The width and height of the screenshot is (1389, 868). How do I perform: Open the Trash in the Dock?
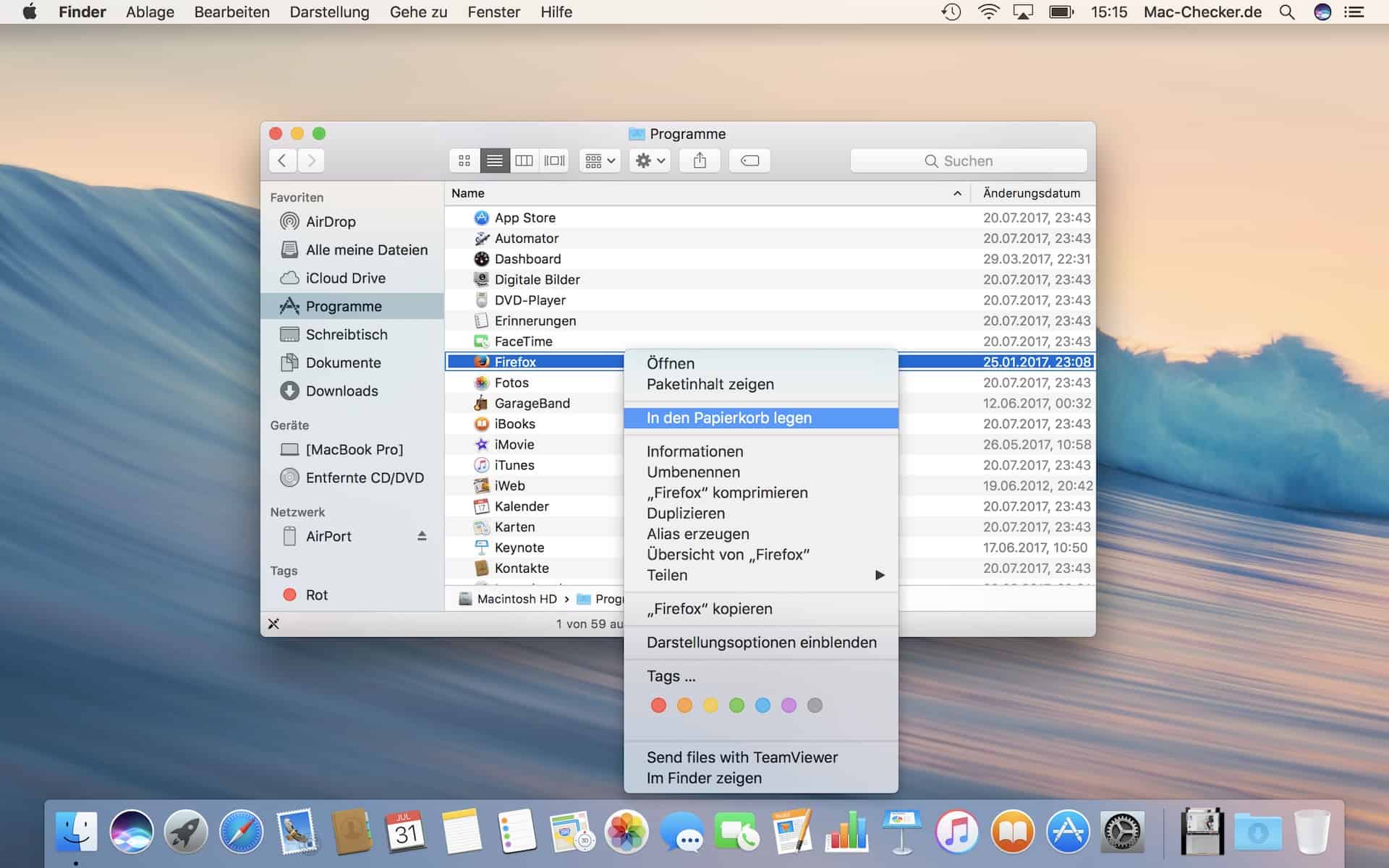point(1312,831)
